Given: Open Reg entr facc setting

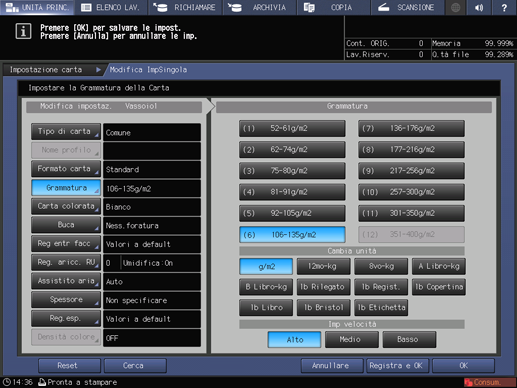Looking at the screenshot, I should [66, 244].
